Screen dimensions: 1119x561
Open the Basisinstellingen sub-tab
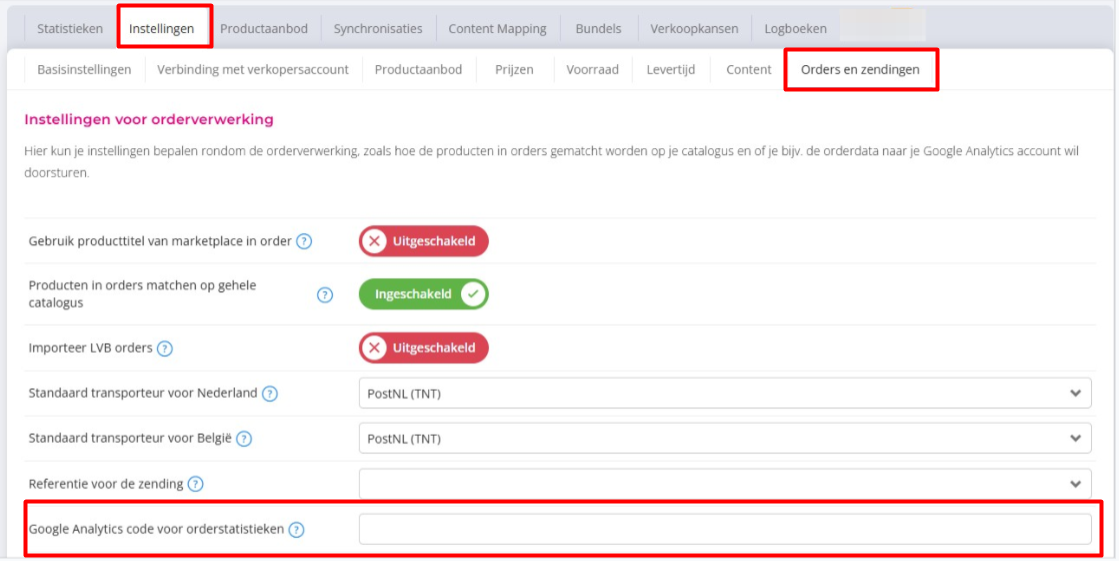click(x=84, y=69)
